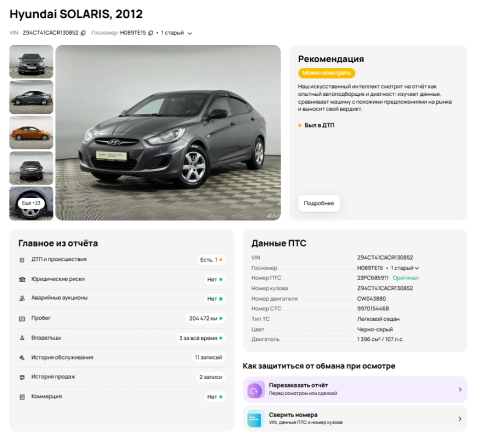486x447 pixels.
Task: Open the rear view car thumbnail
Action: [31, 168]
